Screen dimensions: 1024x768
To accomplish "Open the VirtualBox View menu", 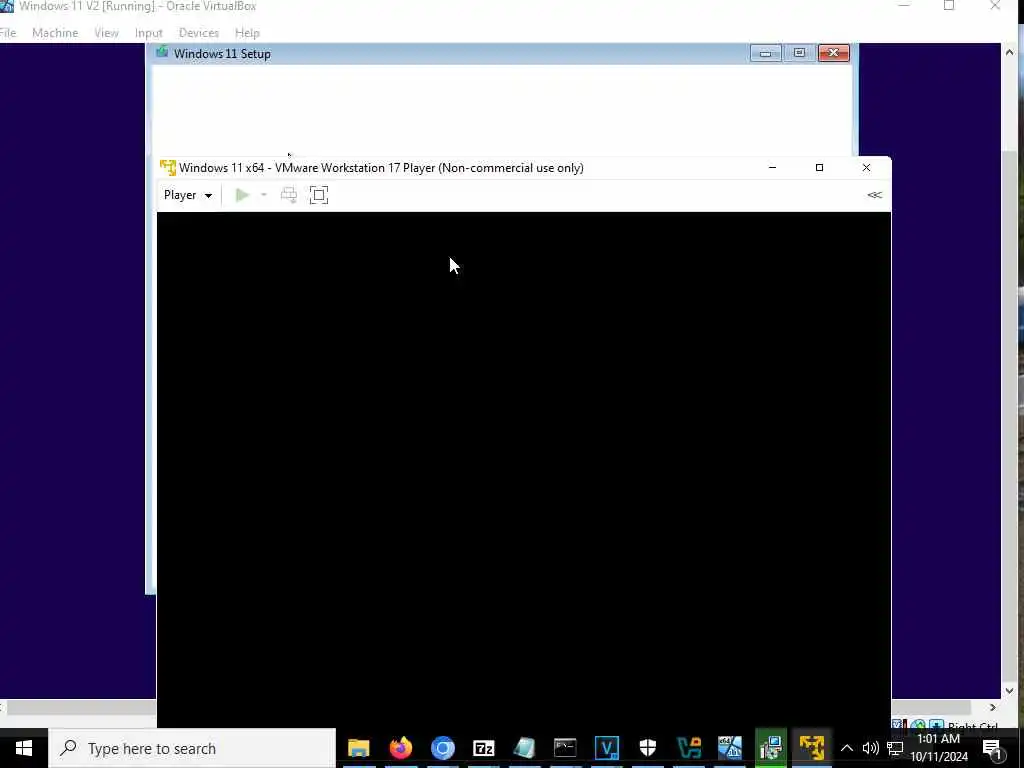I will [106, 33].
